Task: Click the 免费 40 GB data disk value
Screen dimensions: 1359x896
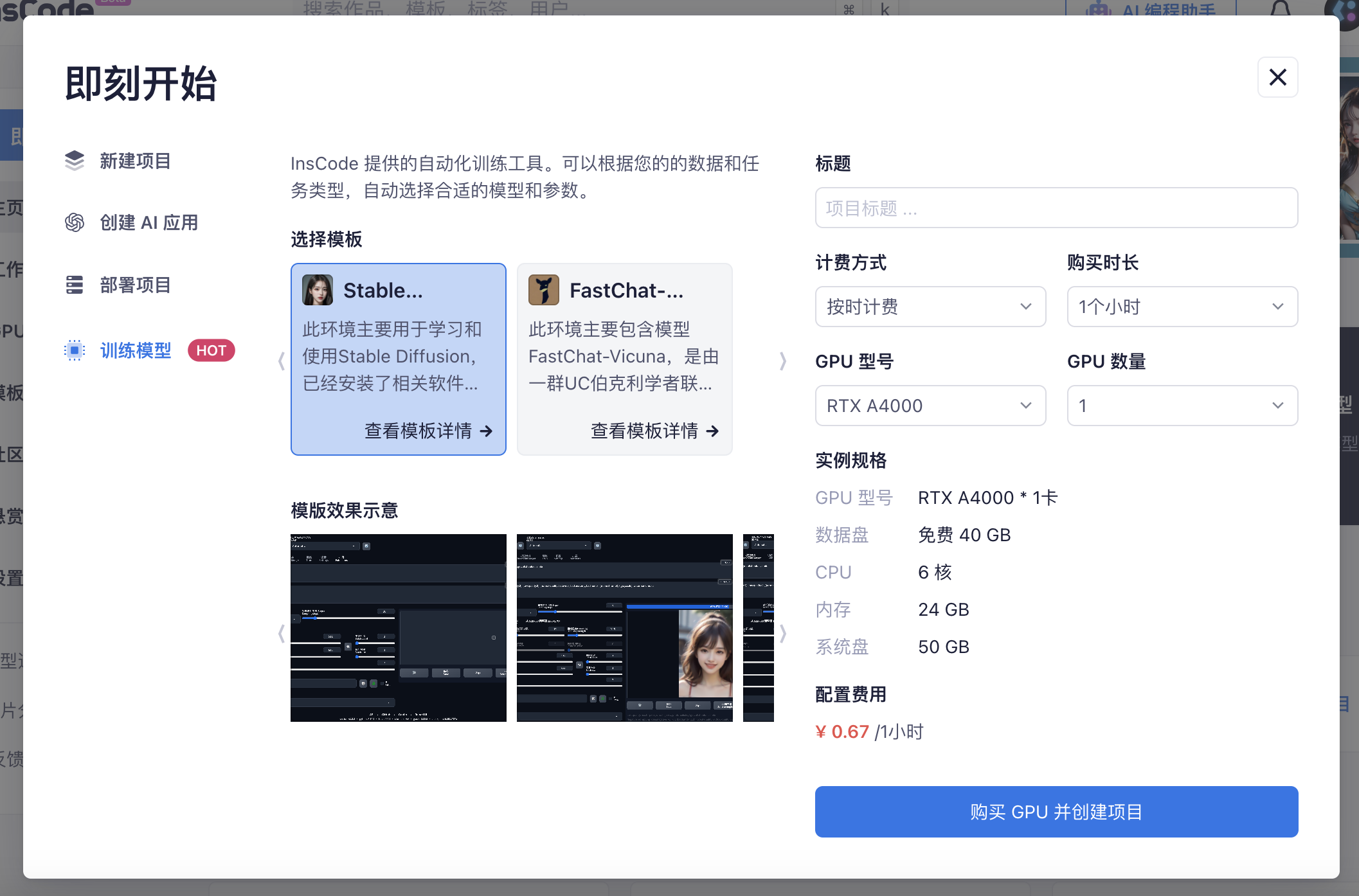Action: click(x=964, y=535)
